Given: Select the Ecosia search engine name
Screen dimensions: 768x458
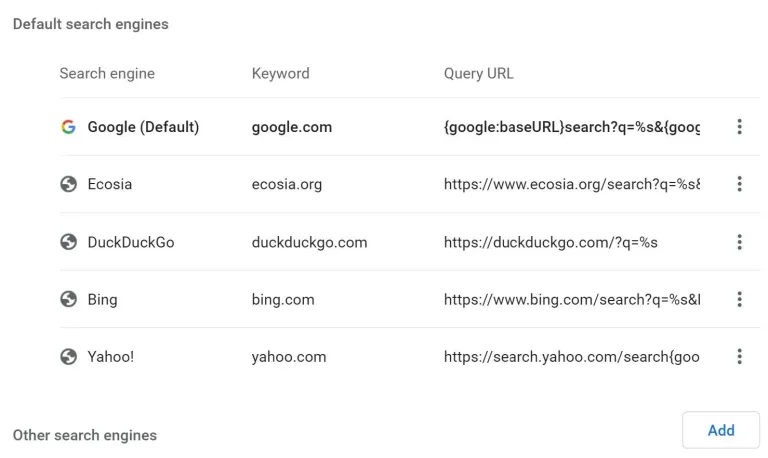Looking at the screenshot, I should click(x=110, y=184).
